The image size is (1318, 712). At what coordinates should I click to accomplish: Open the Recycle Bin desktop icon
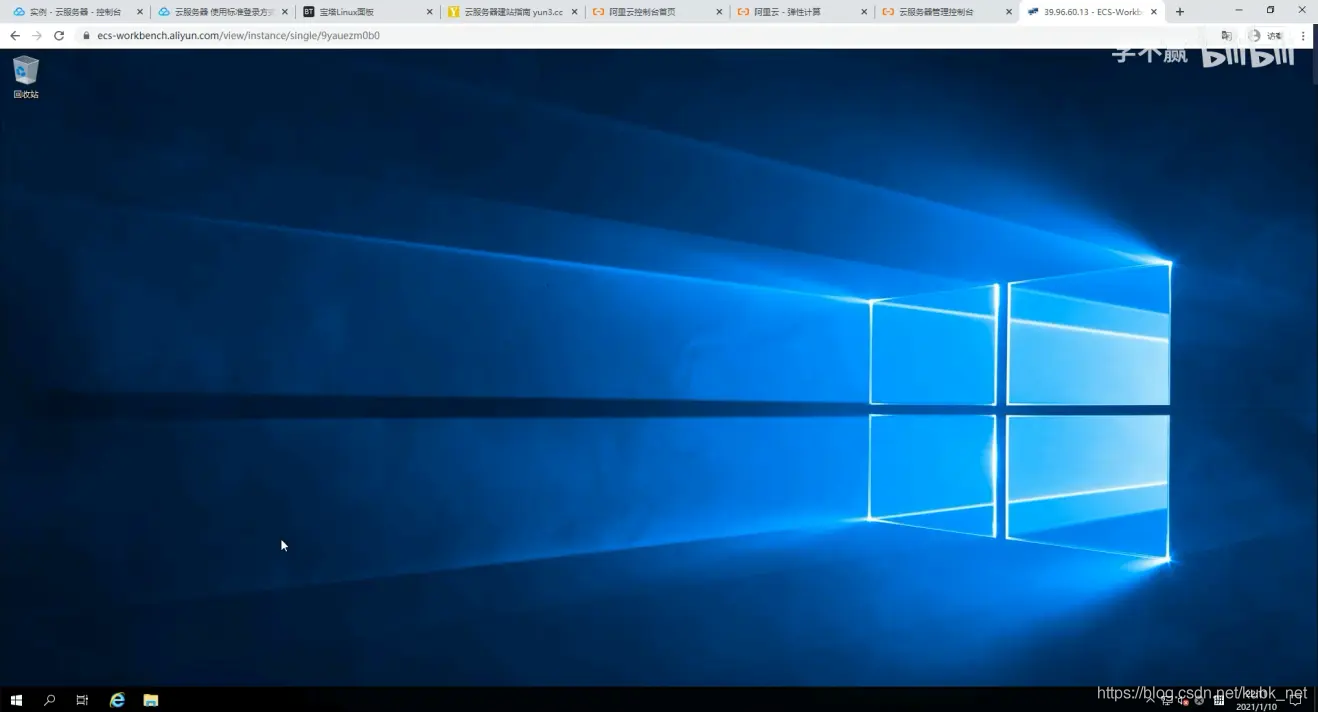25,76
